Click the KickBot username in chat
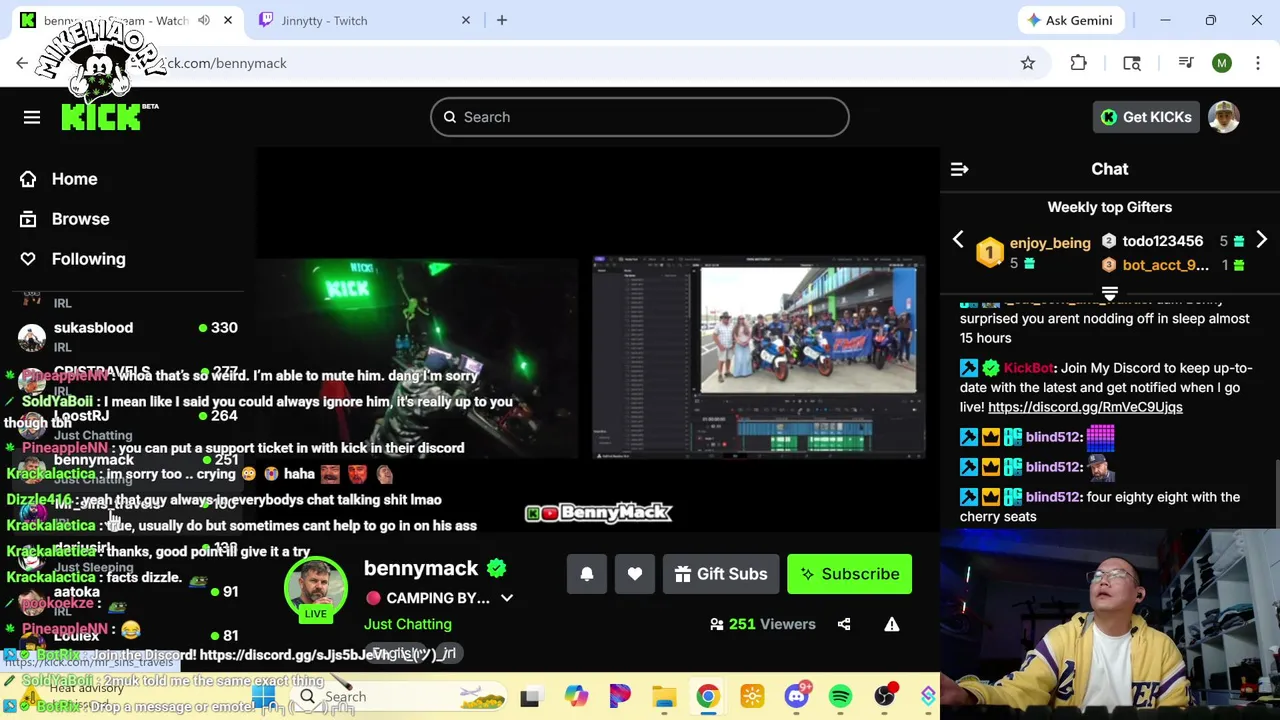This screenshot has height=720, width=1280. [1029, 368]
